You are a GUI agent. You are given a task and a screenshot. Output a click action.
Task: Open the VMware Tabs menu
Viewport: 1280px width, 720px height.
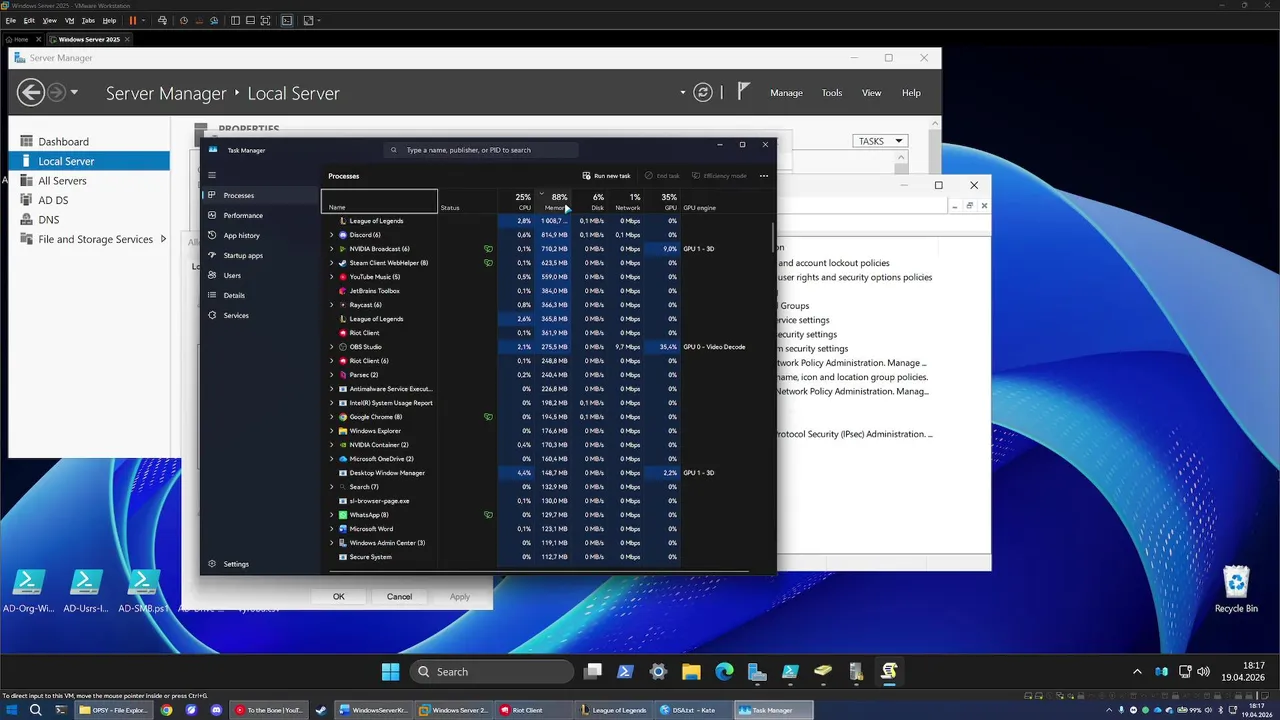[88, 20]
